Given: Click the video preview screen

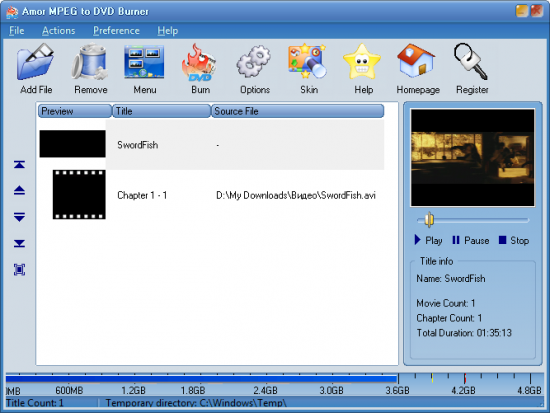Looking at the screenshot, I should (x=472, y=158).
